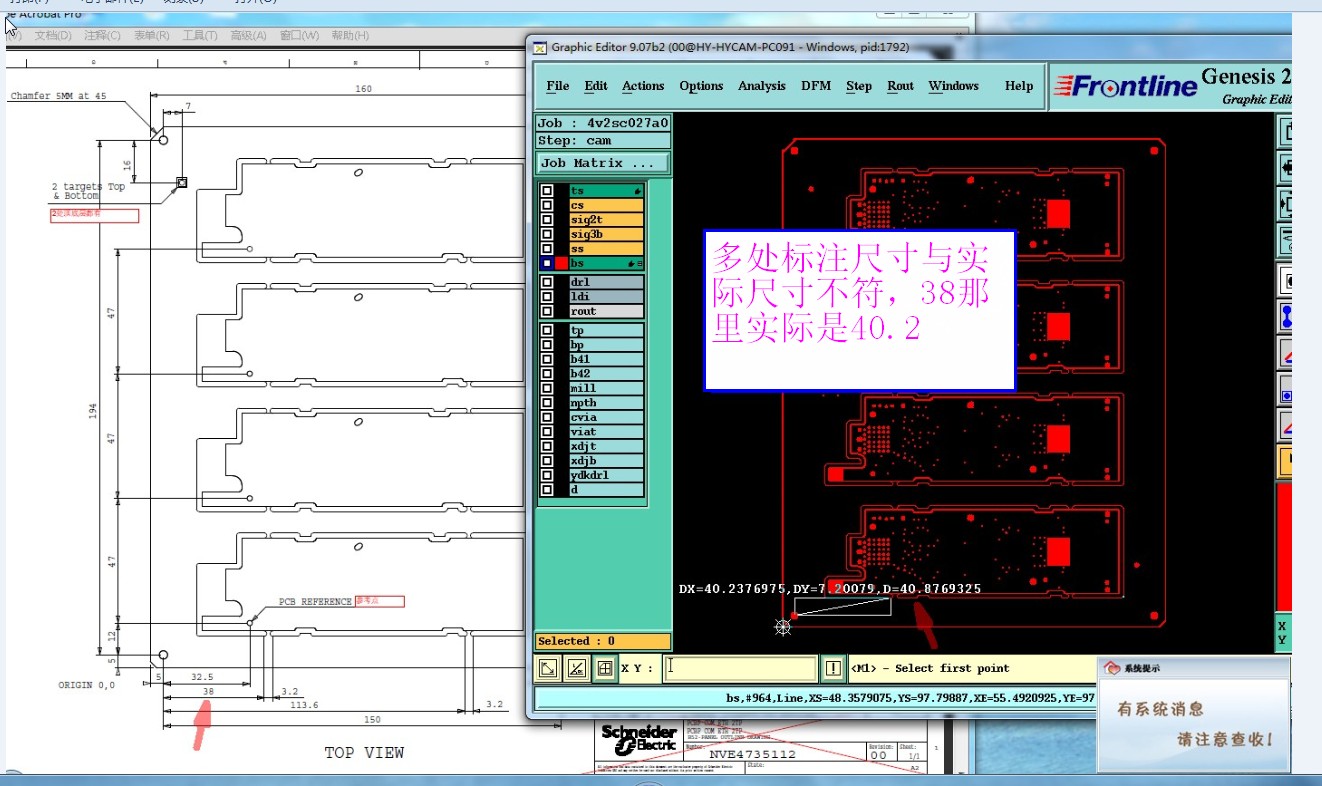Click the Select first point prompt

[x=930, y=668]
